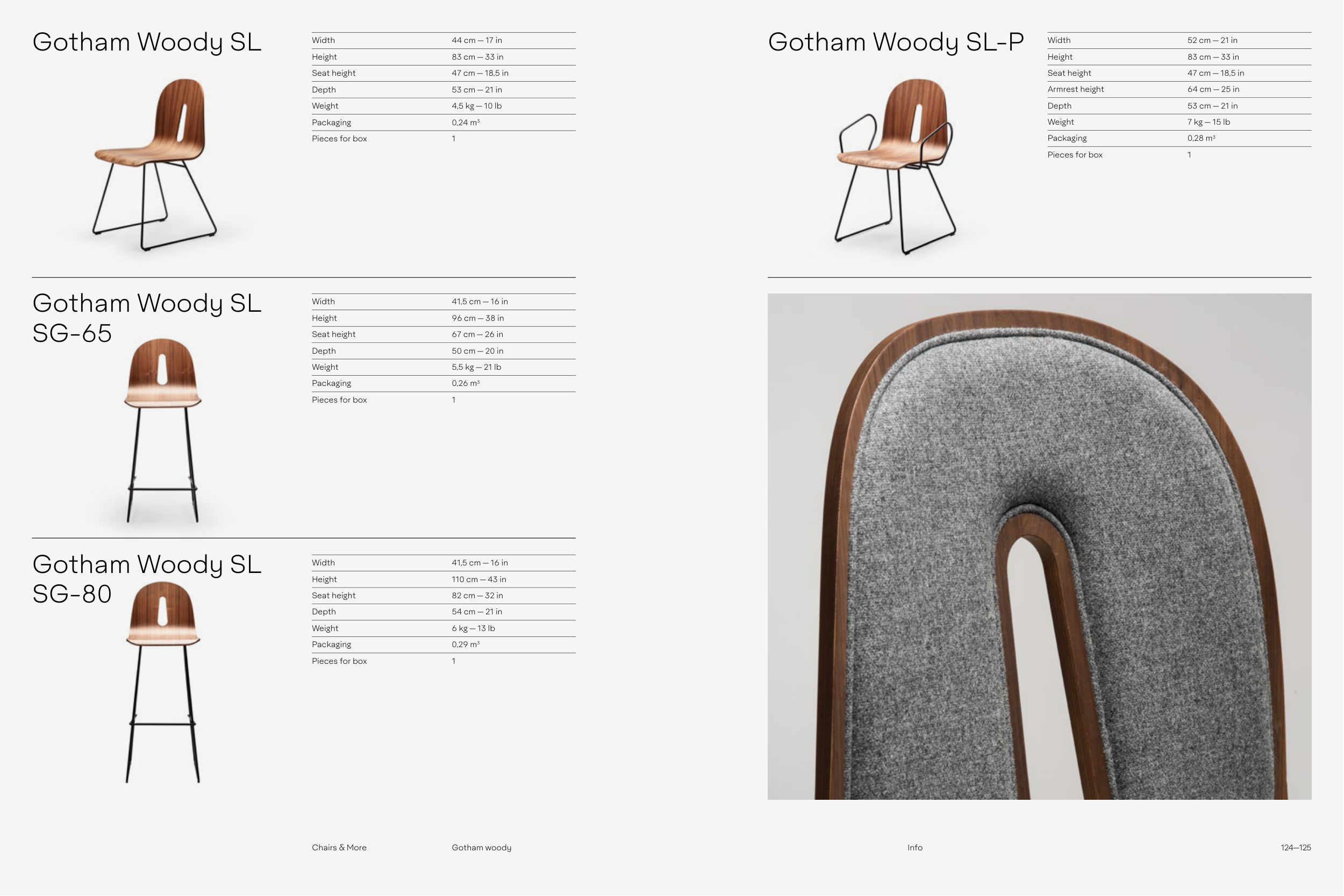This screenshot has height=896, width=1344.
Task: Click the page number 124—125
Action: pyautogui.click(x=1296, y=848)
